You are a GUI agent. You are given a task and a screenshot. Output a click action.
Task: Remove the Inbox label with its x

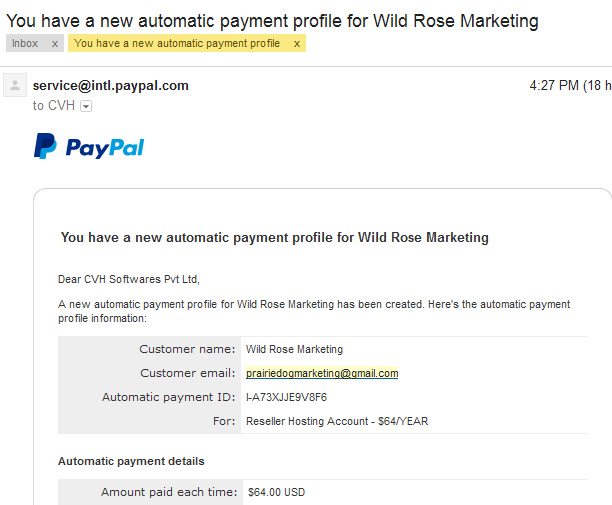coord(55,44)
